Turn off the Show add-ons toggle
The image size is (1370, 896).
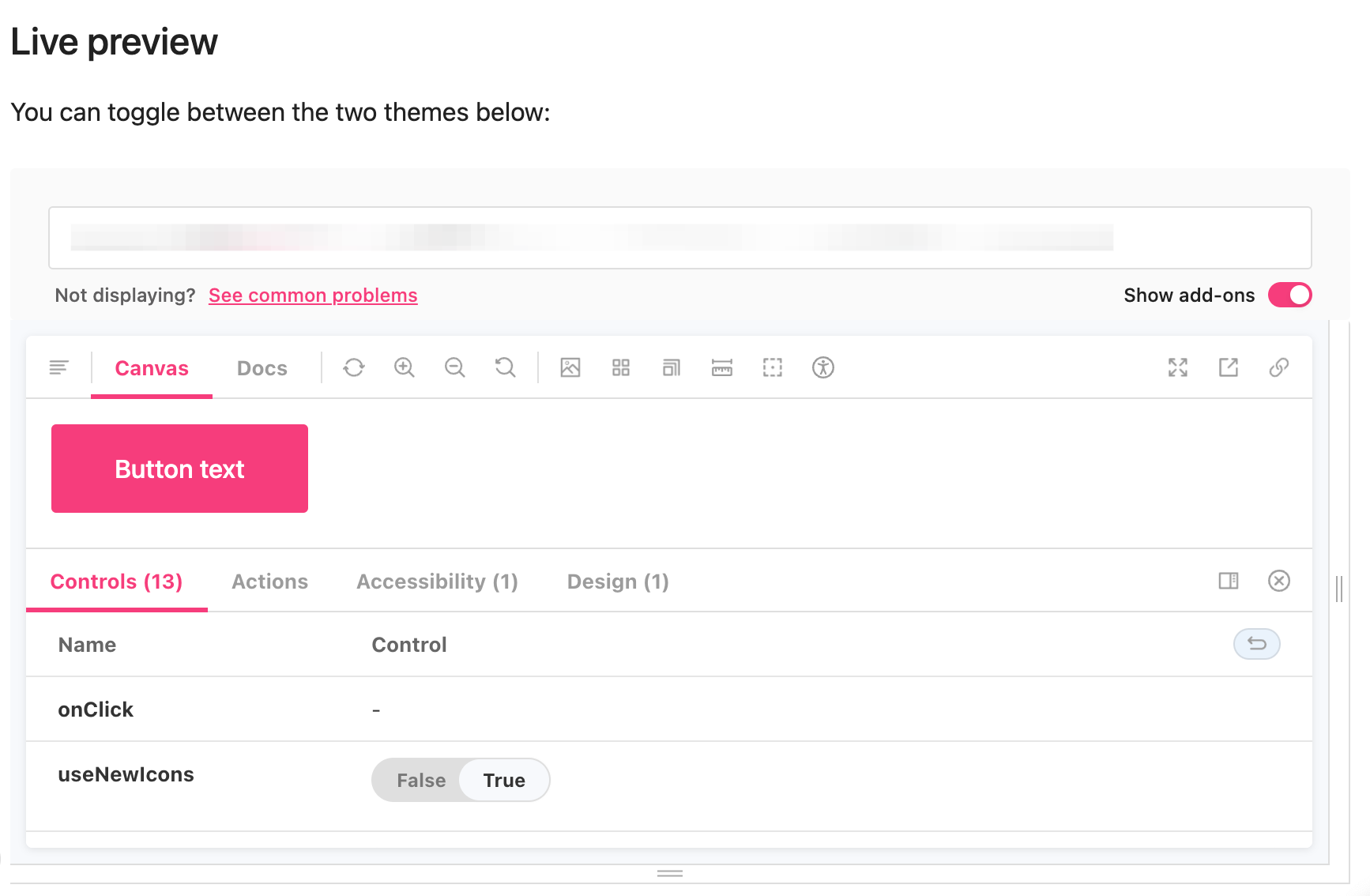pos(1289,295)
